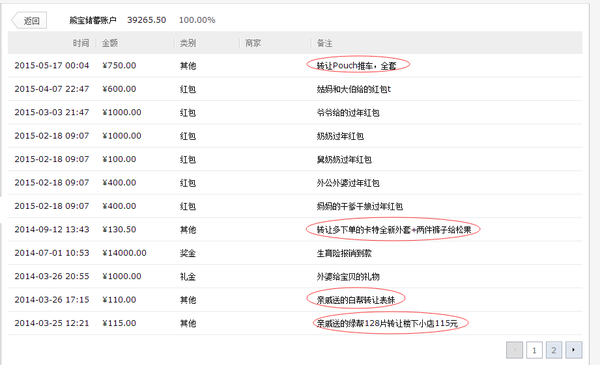This screenshot has width=600, height=365.
Task: Select the note 奶奶过年红包
Action: (340, 136)
